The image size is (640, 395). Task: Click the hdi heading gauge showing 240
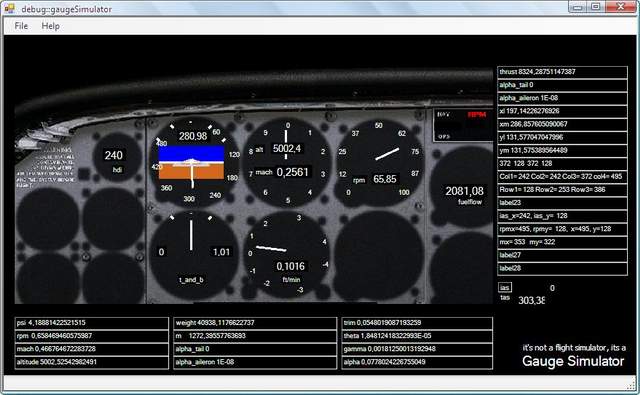115,160
